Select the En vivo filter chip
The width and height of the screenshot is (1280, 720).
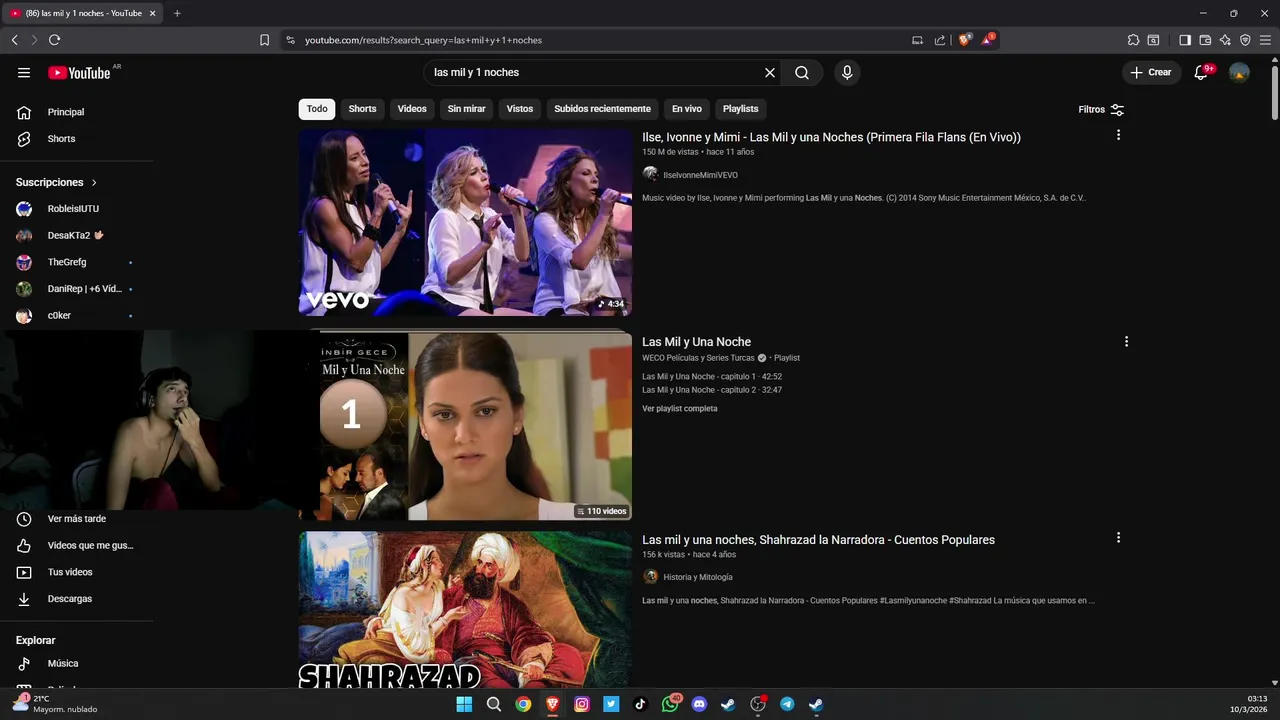686,108
